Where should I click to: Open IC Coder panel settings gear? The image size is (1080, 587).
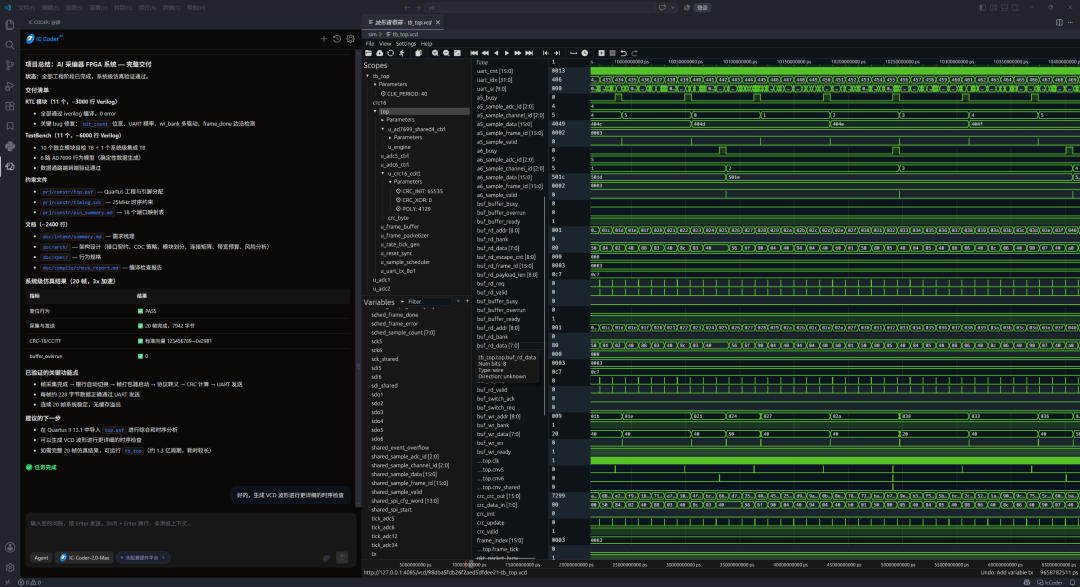pos(350,39)
